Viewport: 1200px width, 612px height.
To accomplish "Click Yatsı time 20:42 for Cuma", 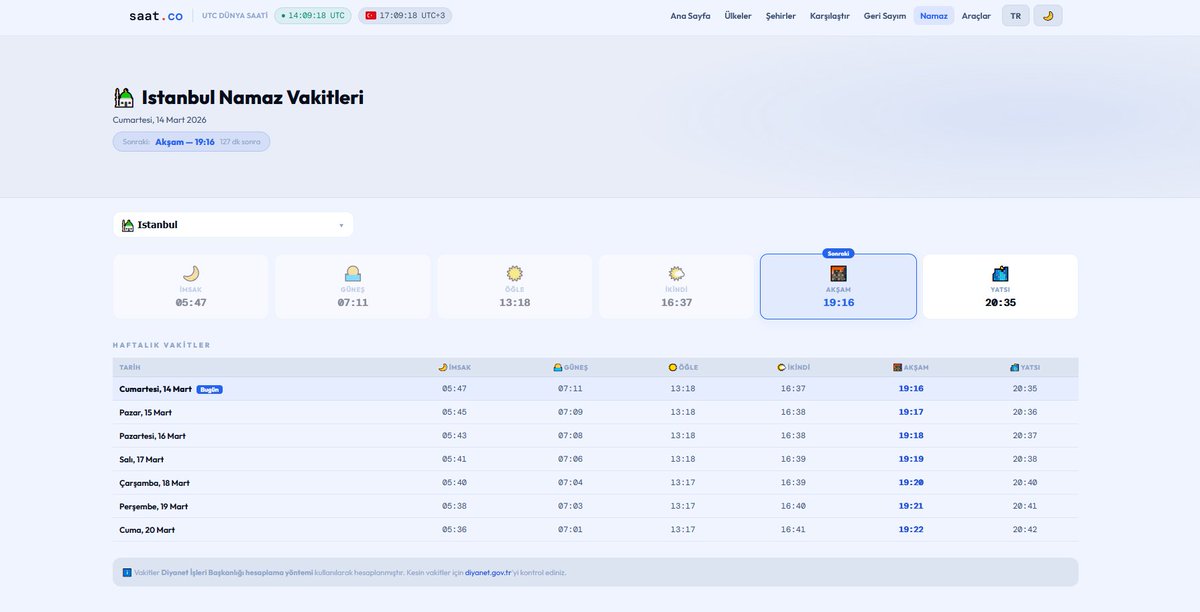I will 1025,529.
